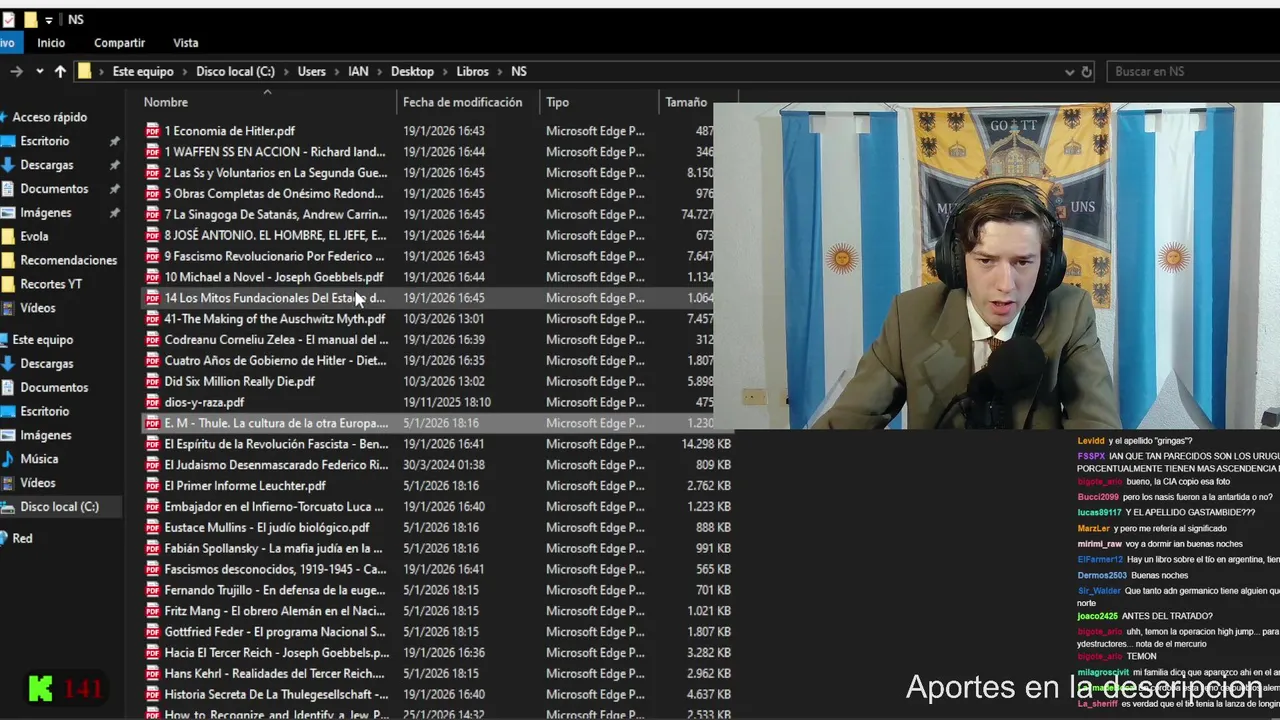This screenshot has width=1280, height=720.
Task: Click the folder icon in title bar toolbar
Action: (x=30, y=19)
